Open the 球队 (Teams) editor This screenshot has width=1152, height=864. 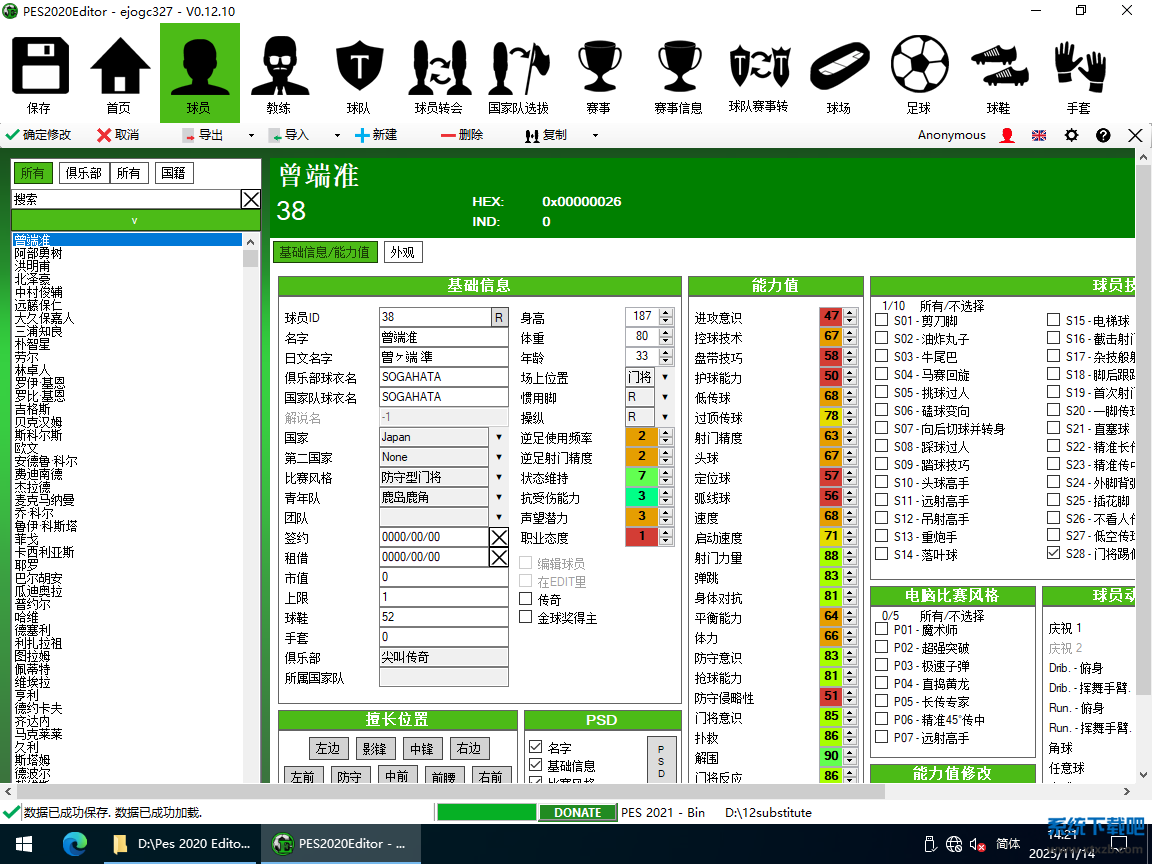(359, 72)
